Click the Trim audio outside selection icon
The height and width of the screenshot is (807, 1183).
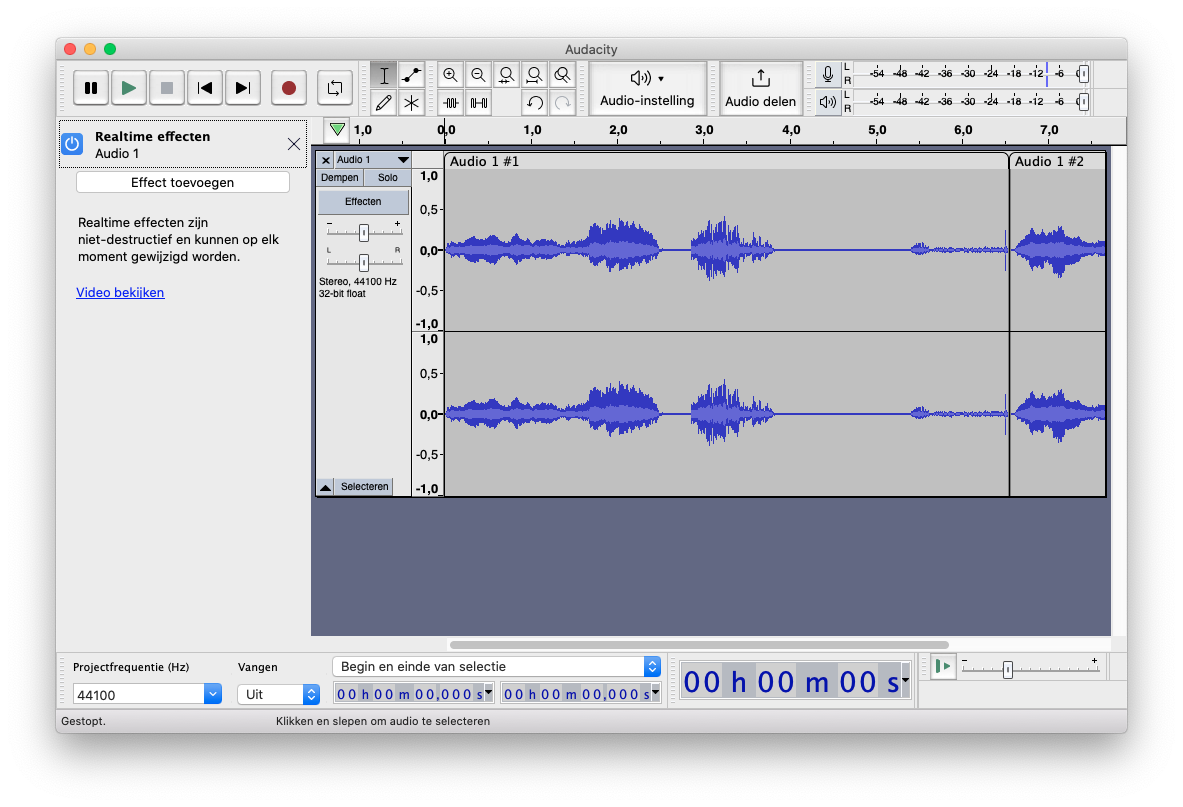pos(451,102)
